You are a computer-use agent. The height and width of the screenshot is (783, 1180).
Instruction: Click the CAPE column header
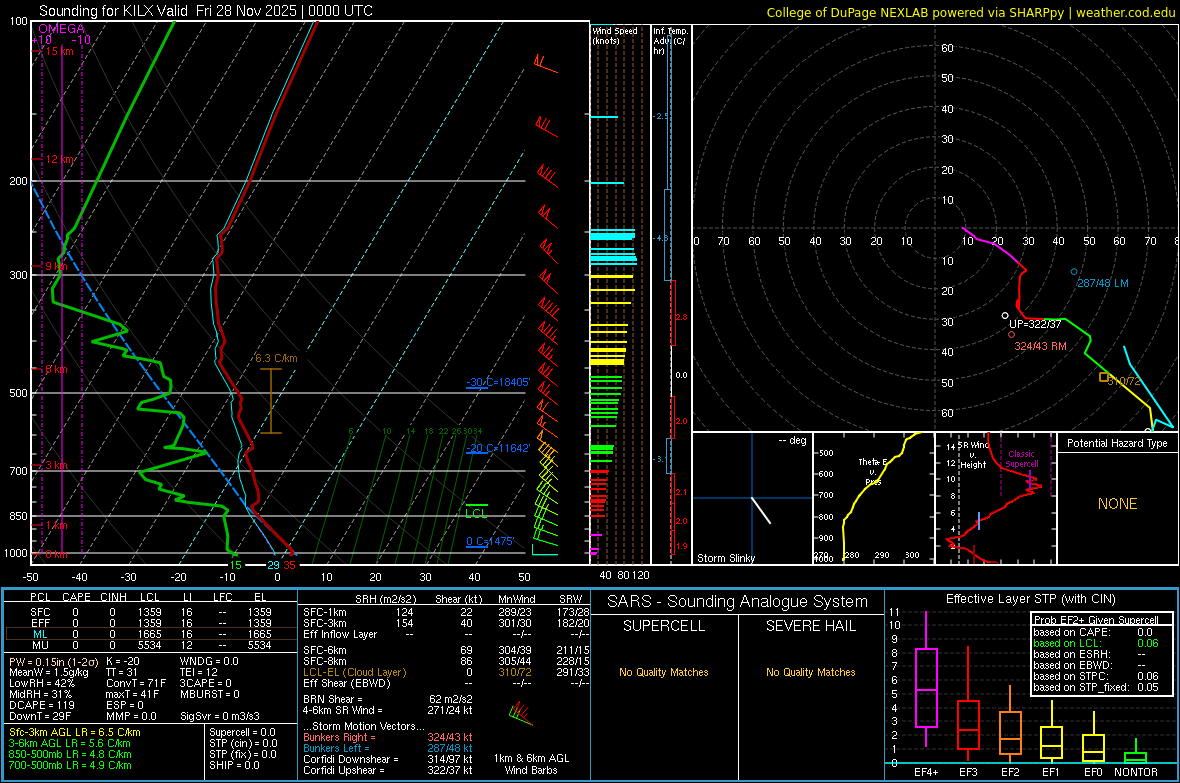tap(76, 597)
